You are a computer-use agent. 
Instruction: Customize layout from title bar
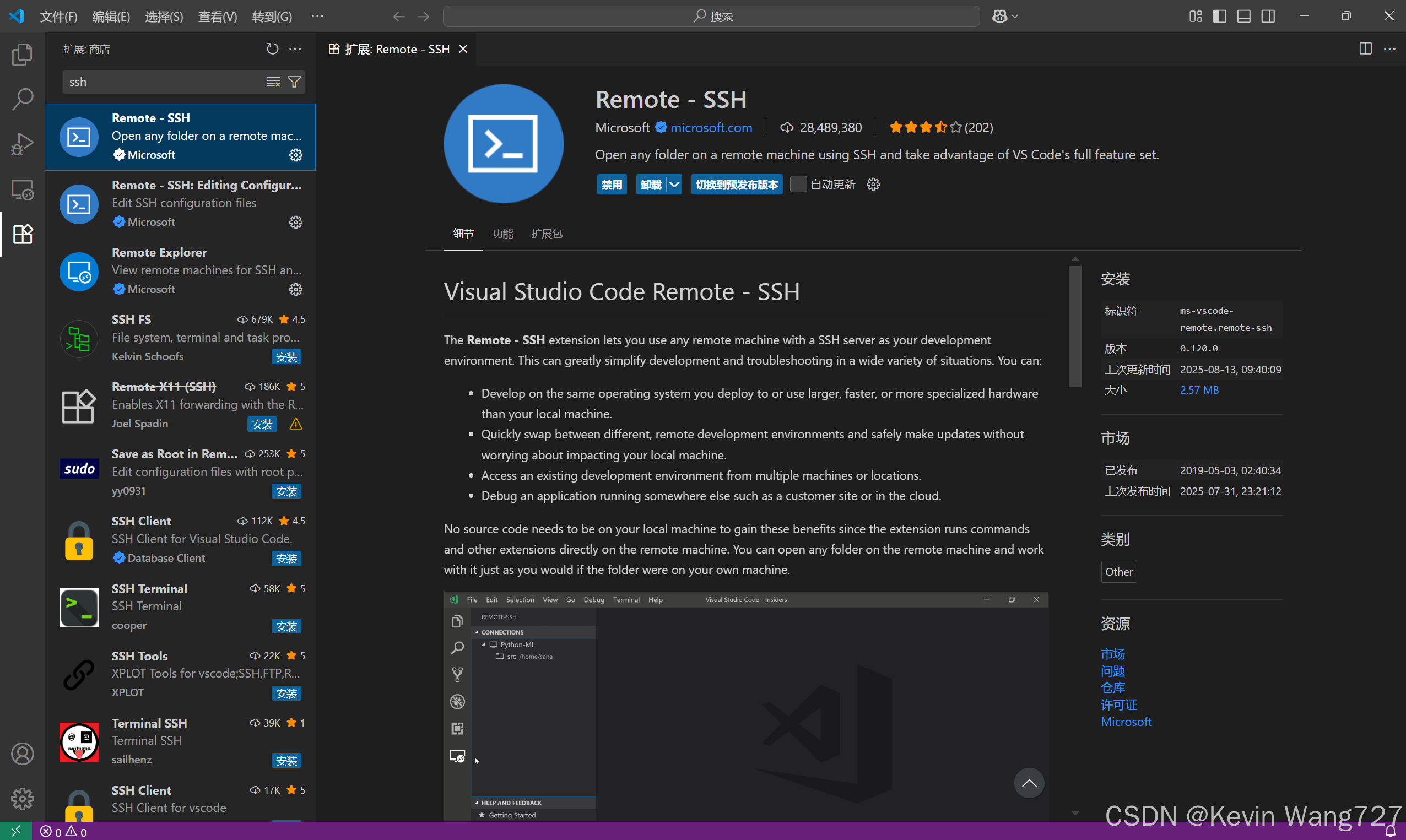point(1196,17)
